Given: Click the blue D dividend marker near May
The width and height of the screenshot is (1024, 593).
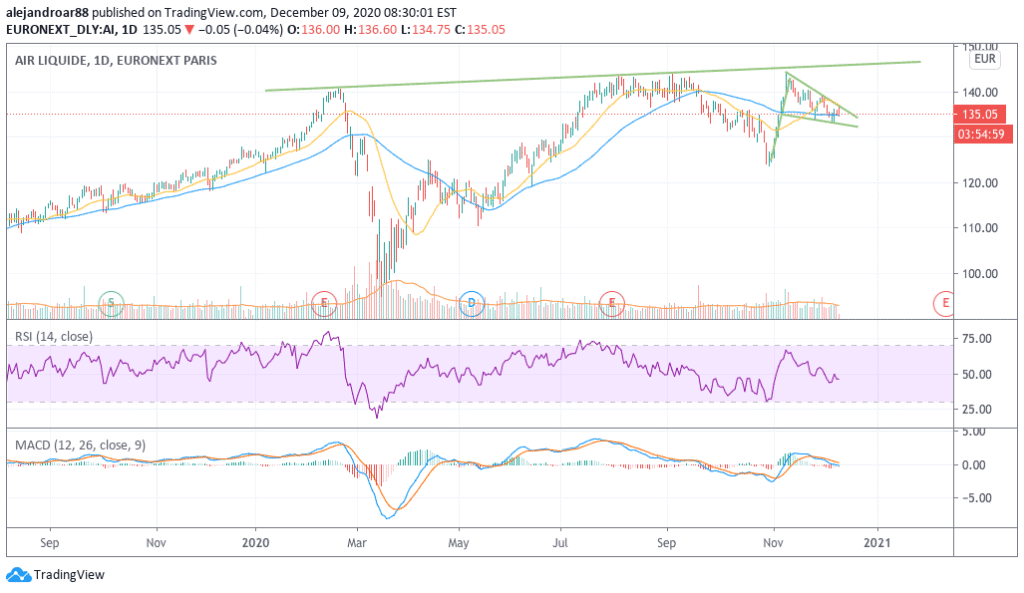Looking at the screenshot, I should [470, 303].
